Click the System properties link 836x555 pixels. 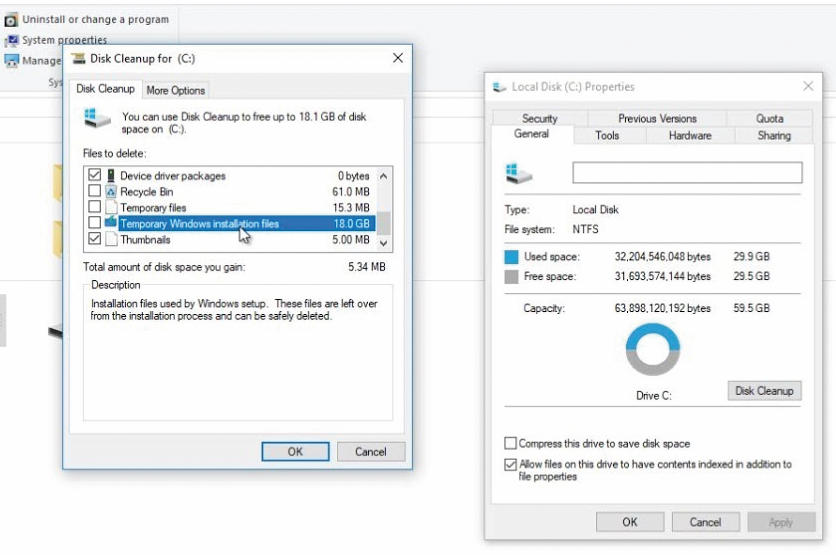(x=65, y=40)
